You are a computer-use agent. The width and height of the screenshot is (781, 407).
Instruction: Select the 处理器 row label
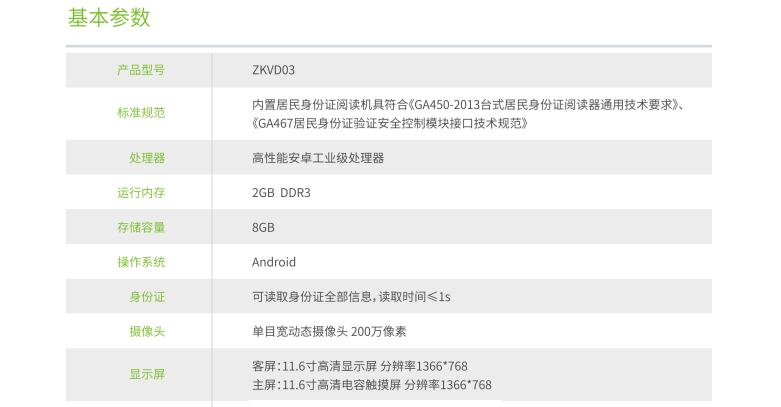pos(147,158)
